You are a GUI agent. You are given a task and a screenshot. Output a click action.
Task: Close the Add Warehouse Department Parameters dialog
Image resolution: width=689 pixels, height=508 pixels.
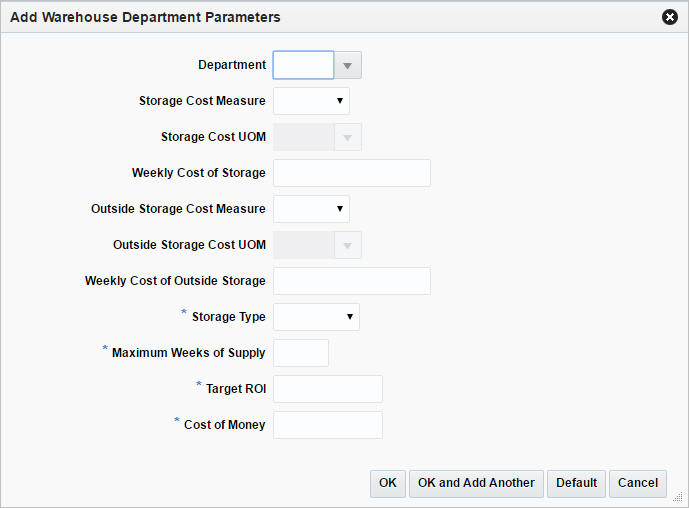(x=670, y=17)
